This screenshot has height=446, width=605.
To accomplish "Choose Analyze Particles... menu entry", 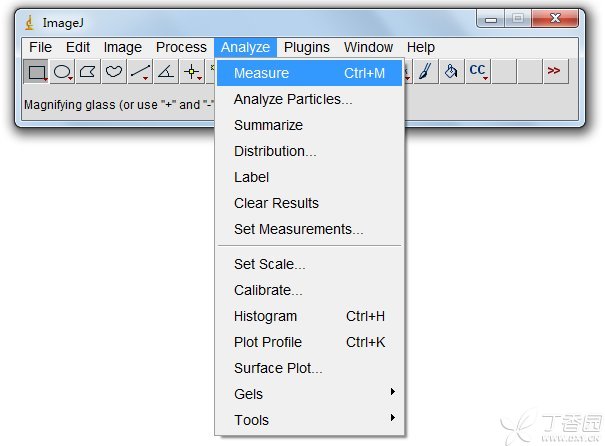I will (x=309, y=99).
